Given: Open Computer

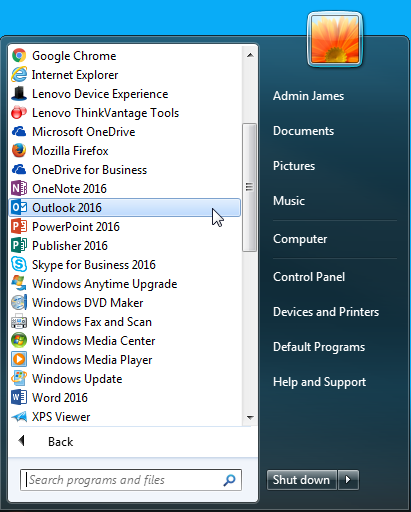Looking at the screenshot, I should [300, 239].
